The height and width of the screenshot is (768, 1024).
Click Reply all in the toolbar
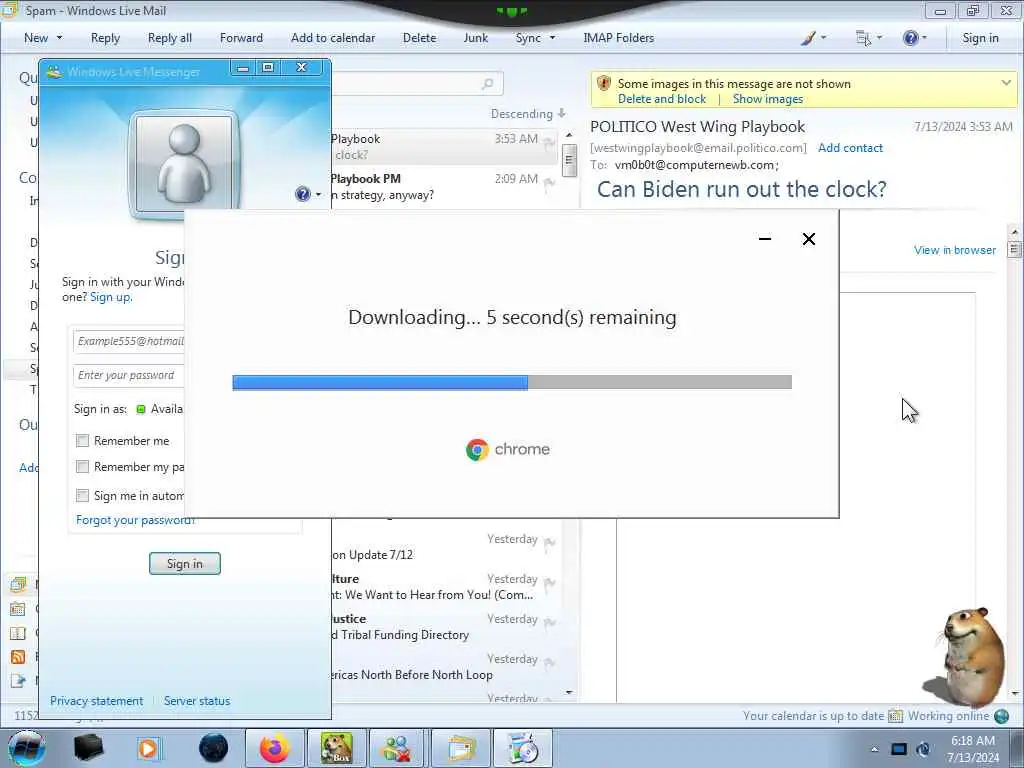click(170, 38)
